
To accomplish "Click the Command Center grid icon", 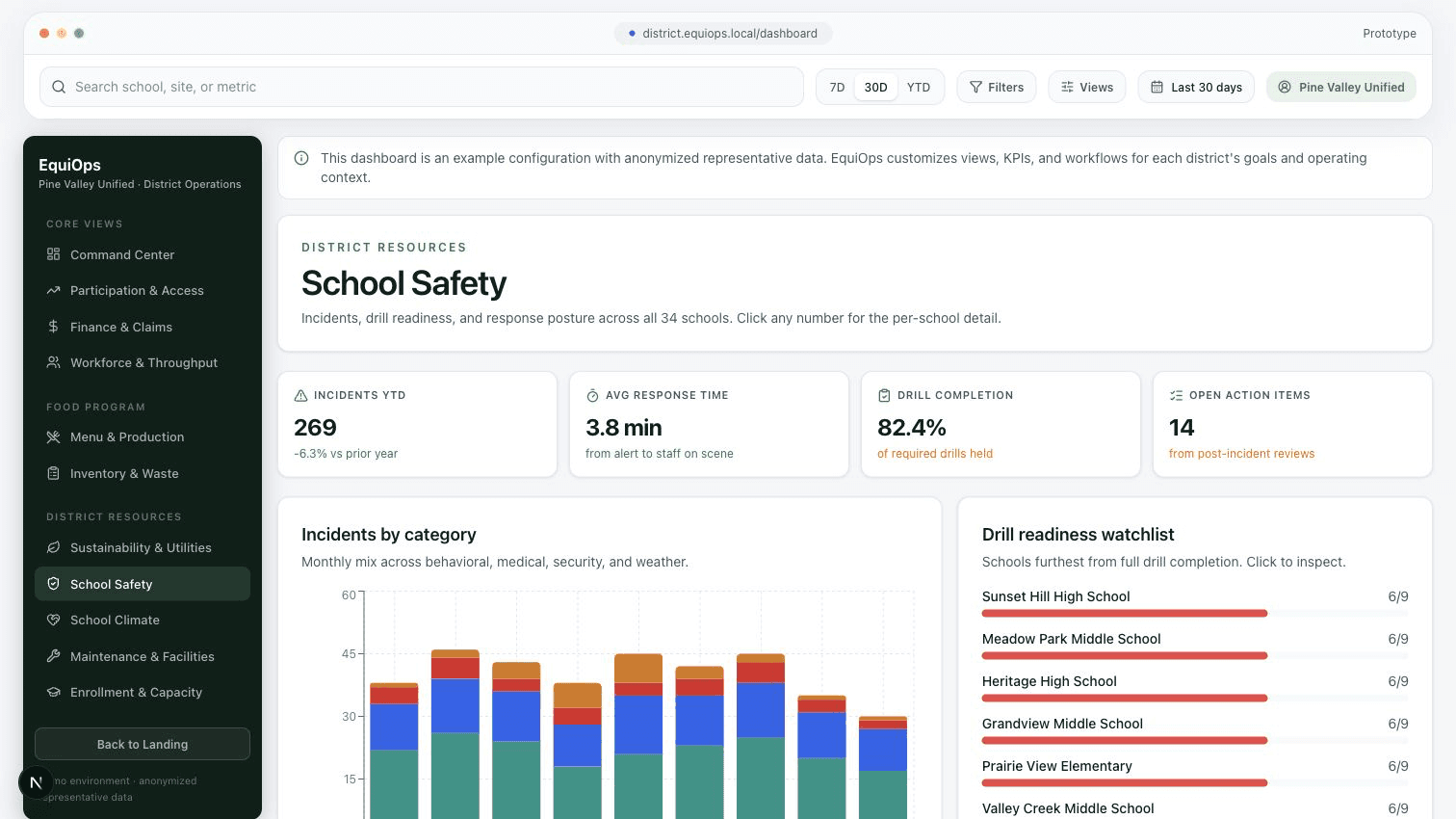I will coord(53,254).
